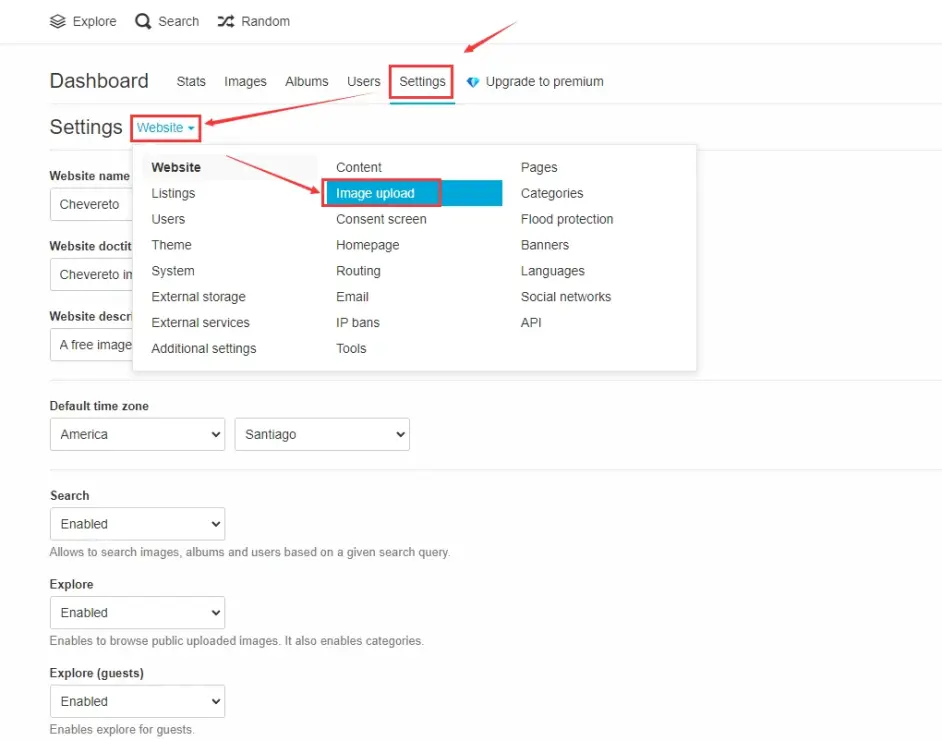942x741 pixels.
Task: Click the Explore layers icon
Action: (58, 21)
